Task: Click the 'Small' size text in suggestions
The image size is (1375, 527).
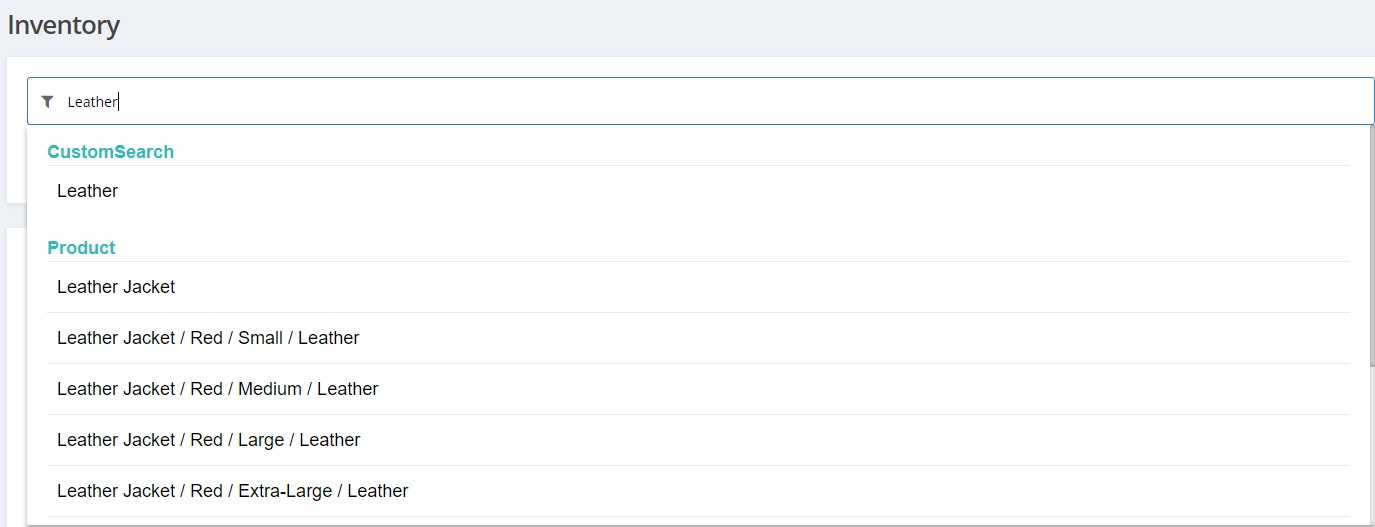Action: [x=260, y=338]
